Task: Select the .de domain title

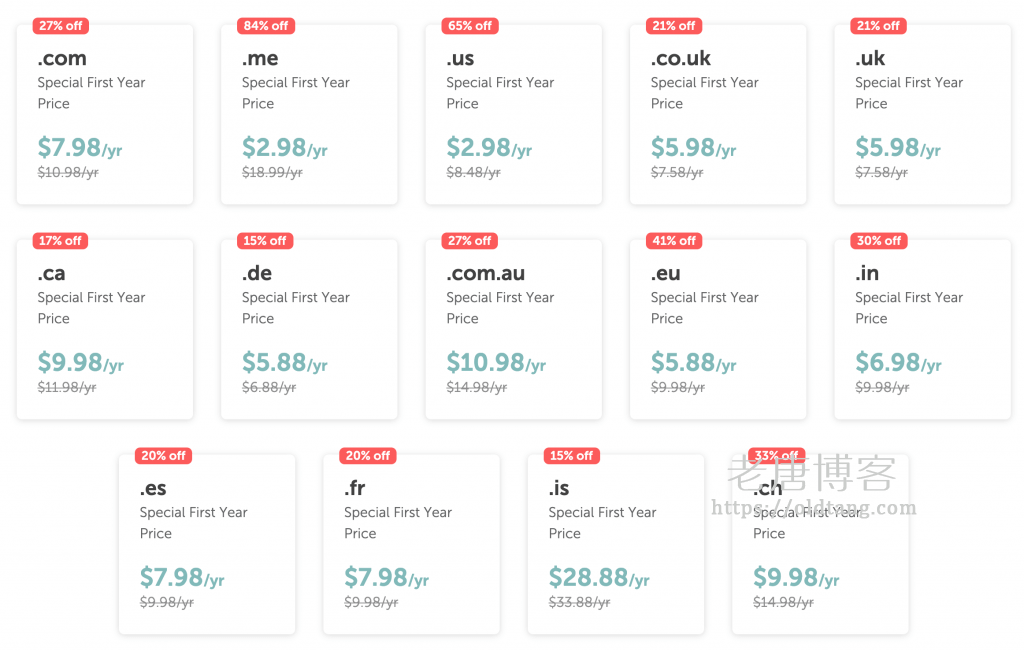Action: pos(257,273)
